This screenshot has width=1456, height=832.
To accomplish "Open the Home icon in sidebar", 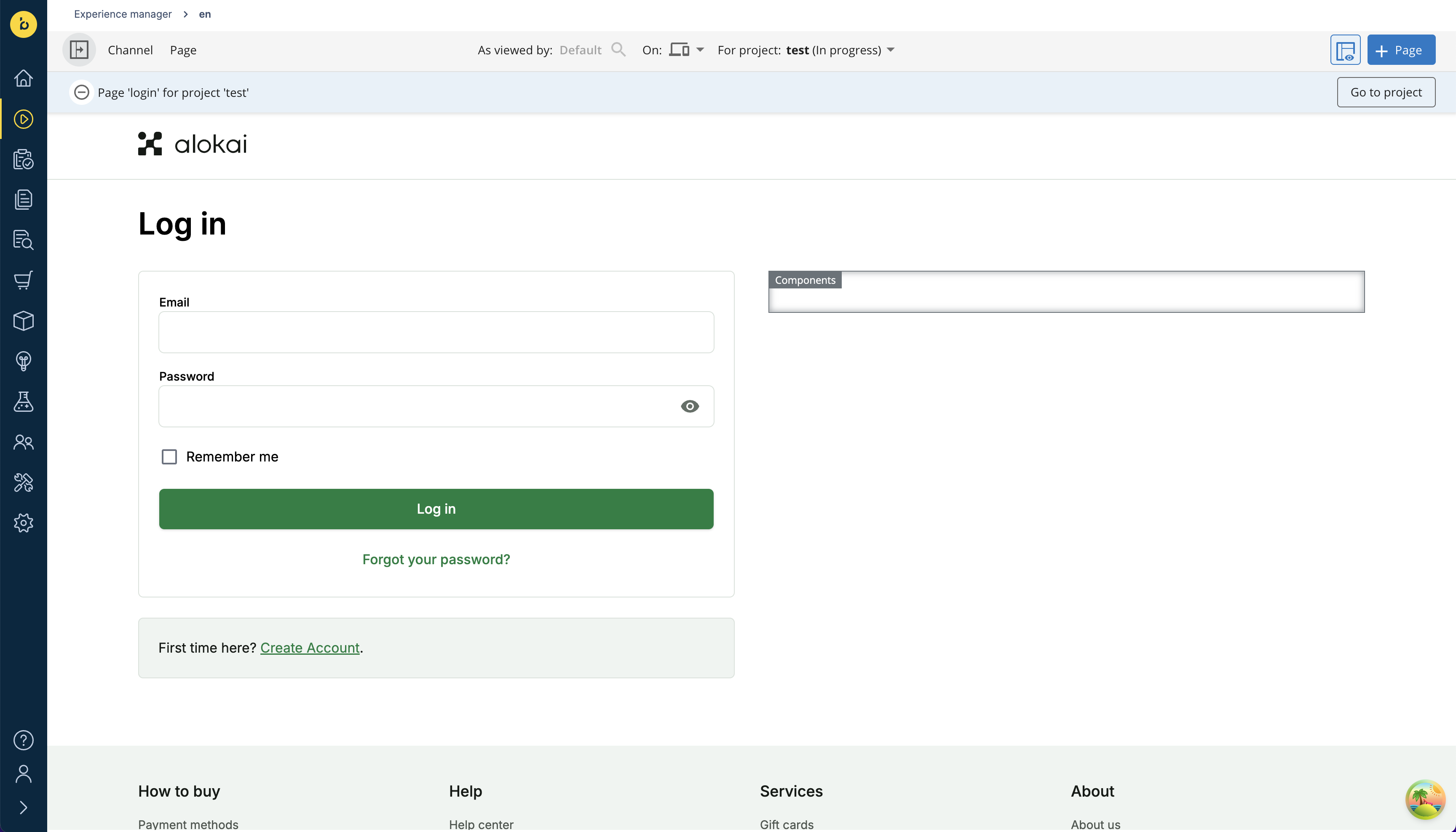I will (x=24, y=78).
